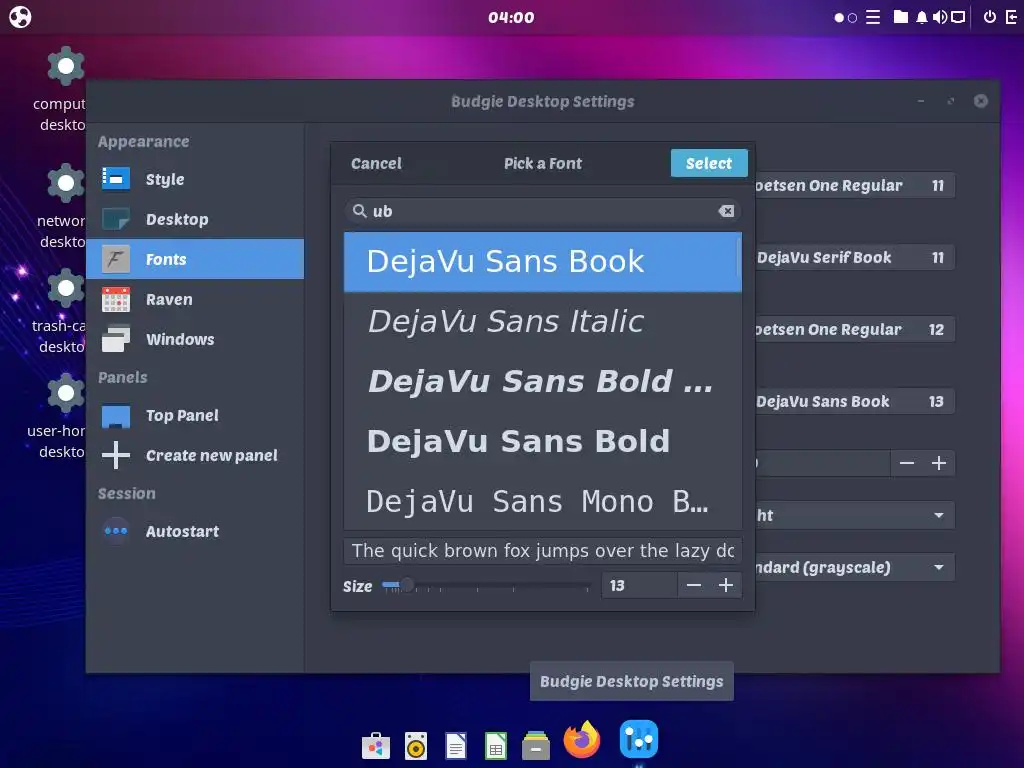Select the Fonts sidebar entry
The height and width of the screenshot is (768, 1024).
pos(195,259)
